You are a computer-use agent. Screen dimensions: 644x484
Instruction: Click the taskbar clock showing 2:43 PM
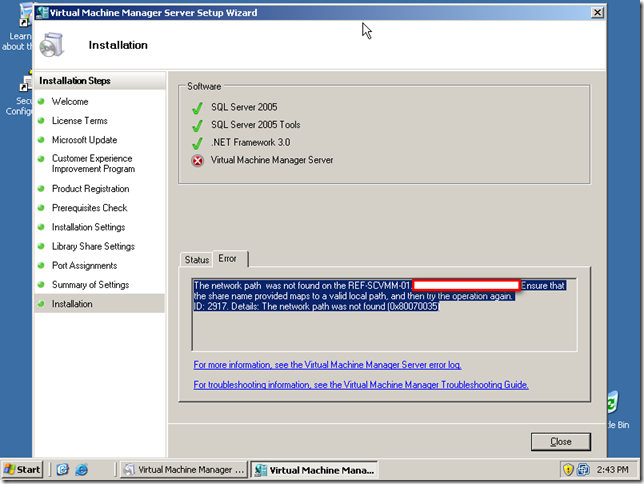(x=612, y=469)
